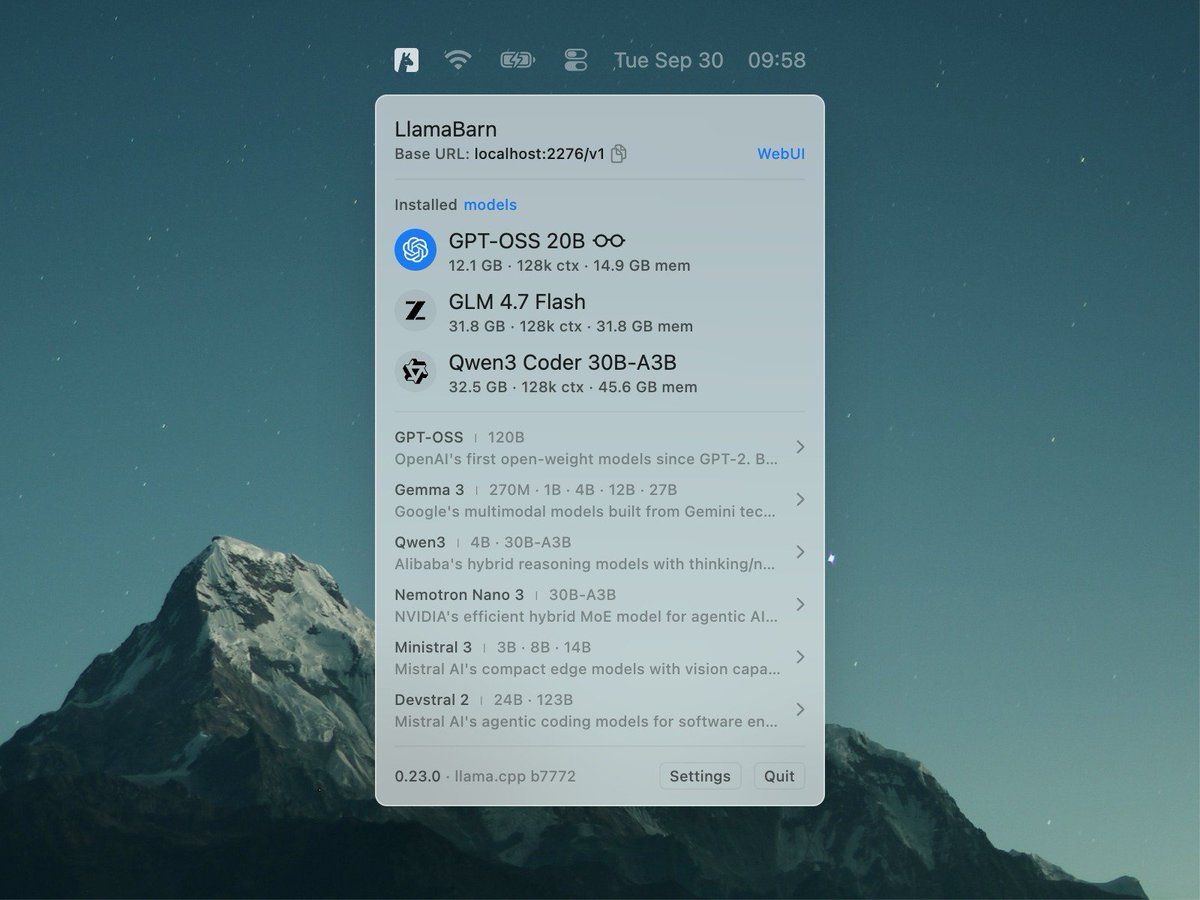Open Settings
Screen dimensions: 1200x900
click(x=700, y=776)
